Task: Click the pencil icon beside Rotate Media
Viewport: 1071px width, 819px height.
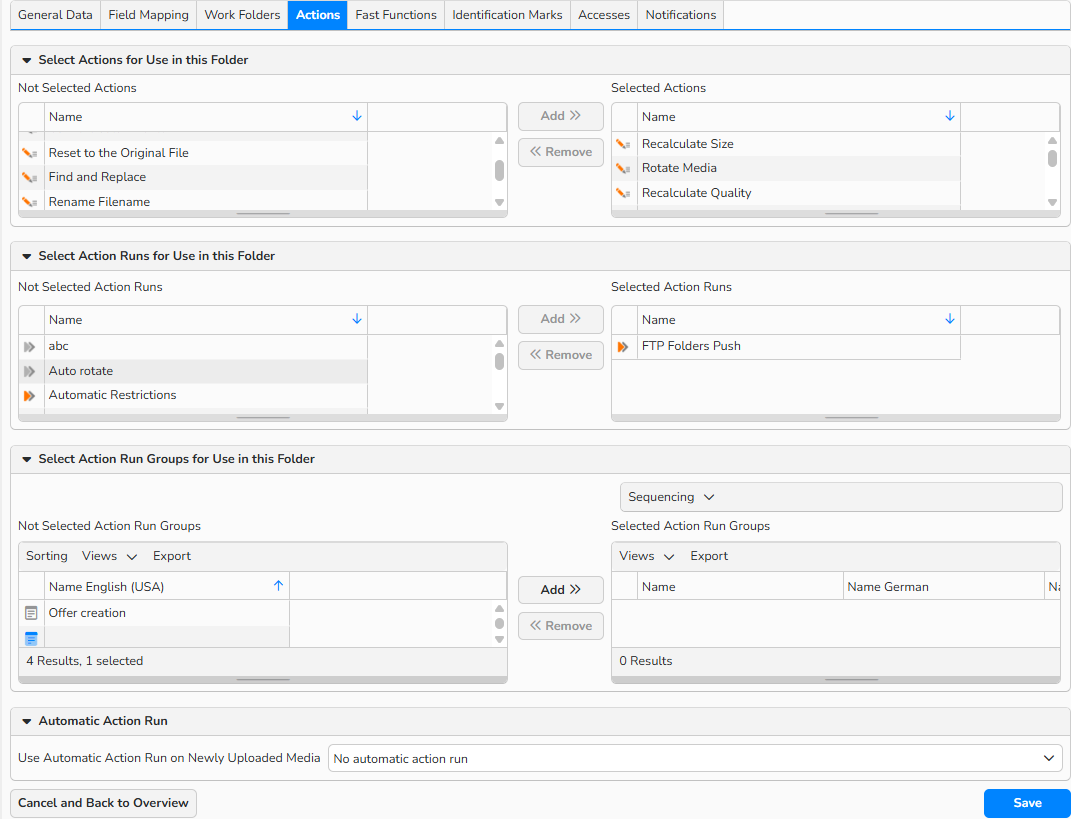Action: (x=622, y=169)
